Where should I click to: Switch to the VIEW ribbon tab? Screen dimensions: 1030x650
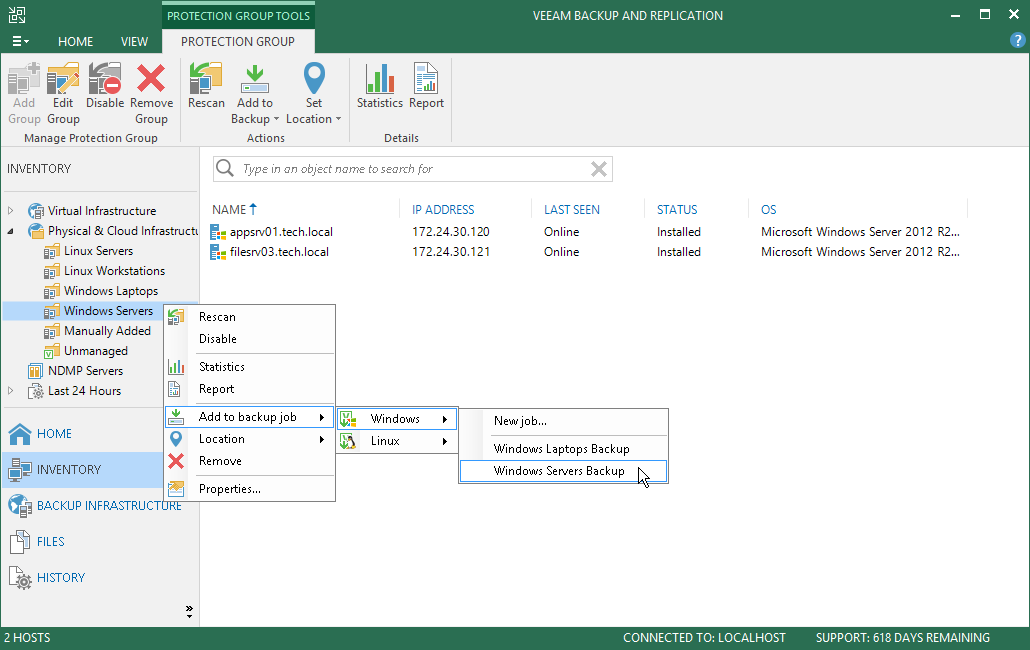(x=134, y=41)
